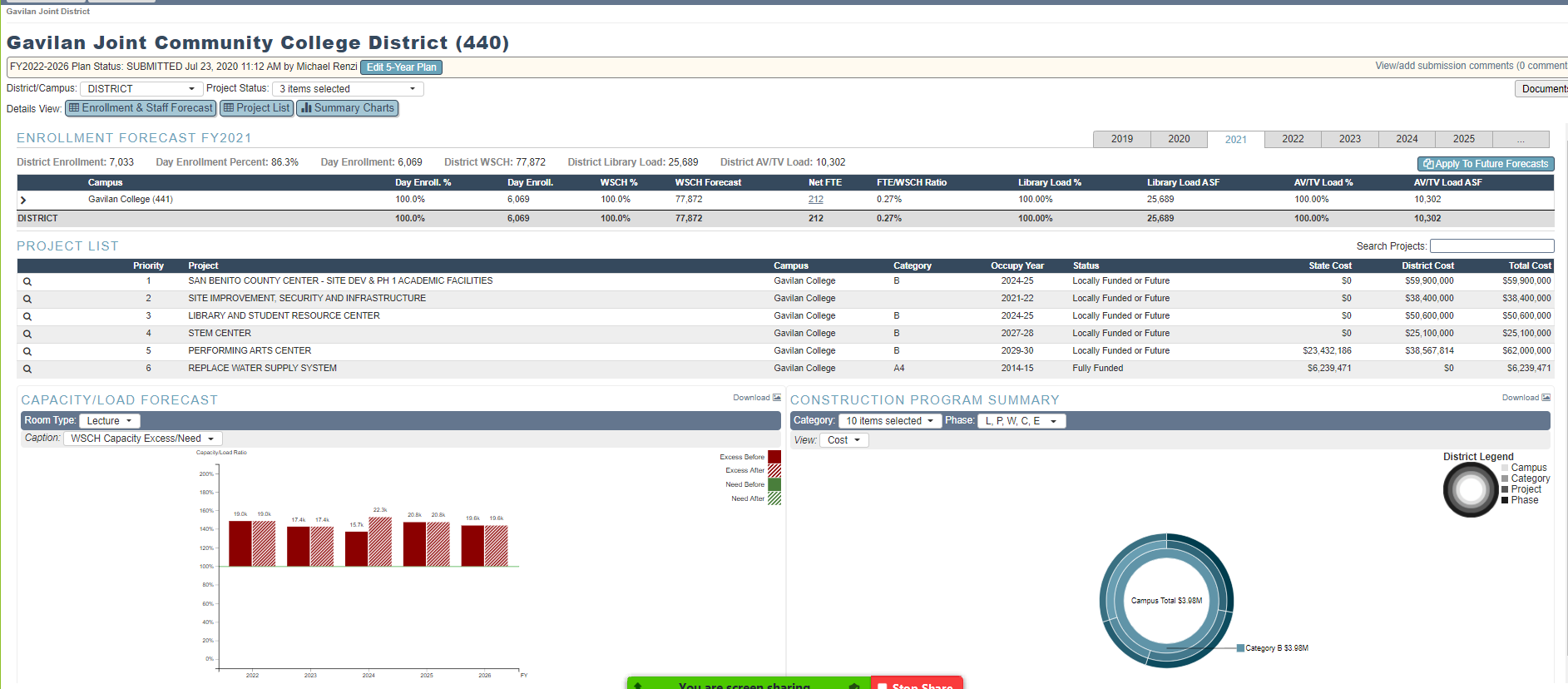Select the 2019 forecast year tab
1568x689 pixels.
pyautogui.click(x=1121, y=139)
